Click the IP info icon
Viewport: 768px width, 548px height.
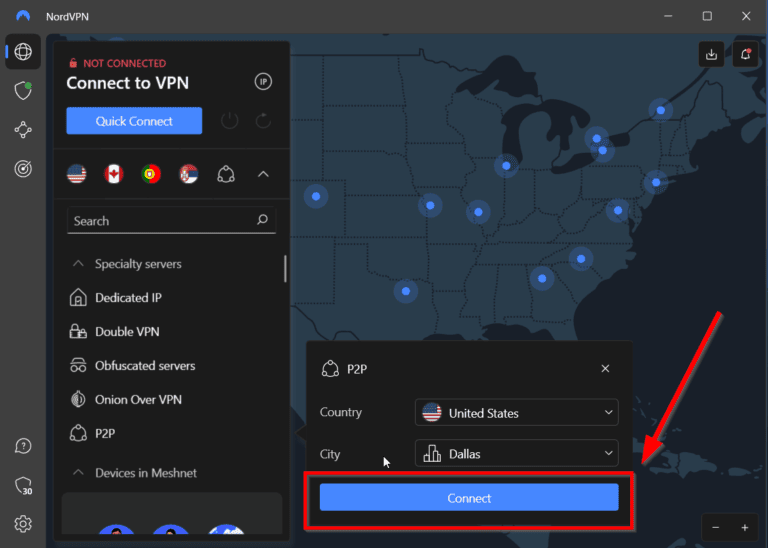(264, 82)
